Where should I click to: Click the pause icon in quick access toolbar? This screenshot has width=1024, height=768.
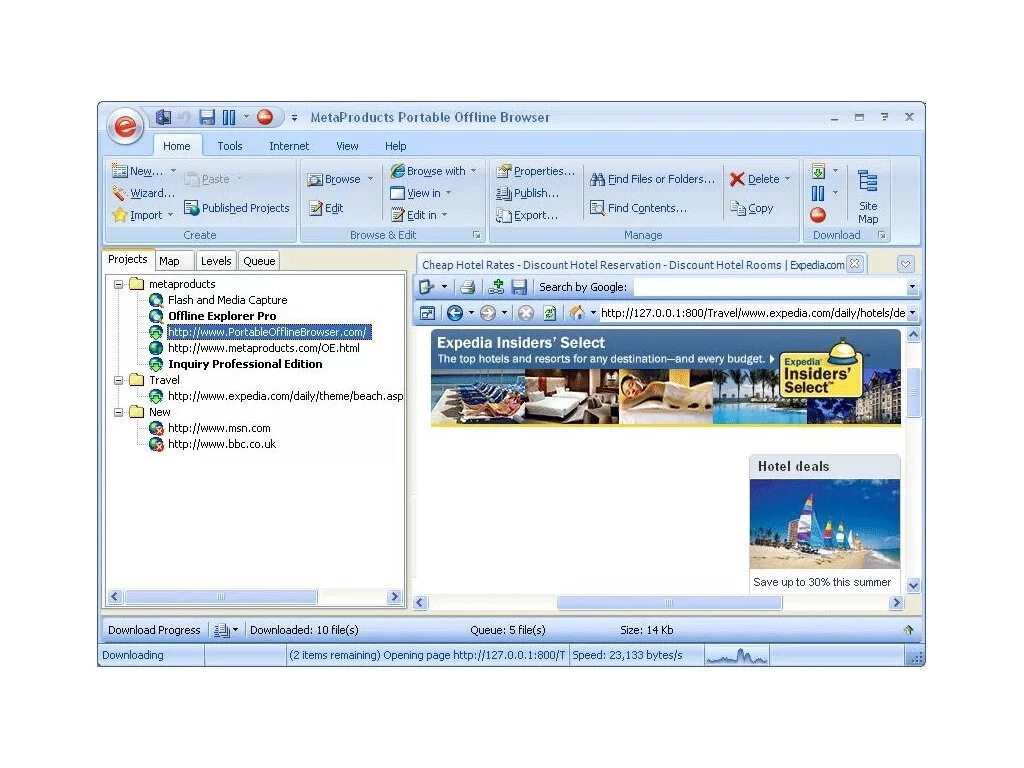(229, 117)
